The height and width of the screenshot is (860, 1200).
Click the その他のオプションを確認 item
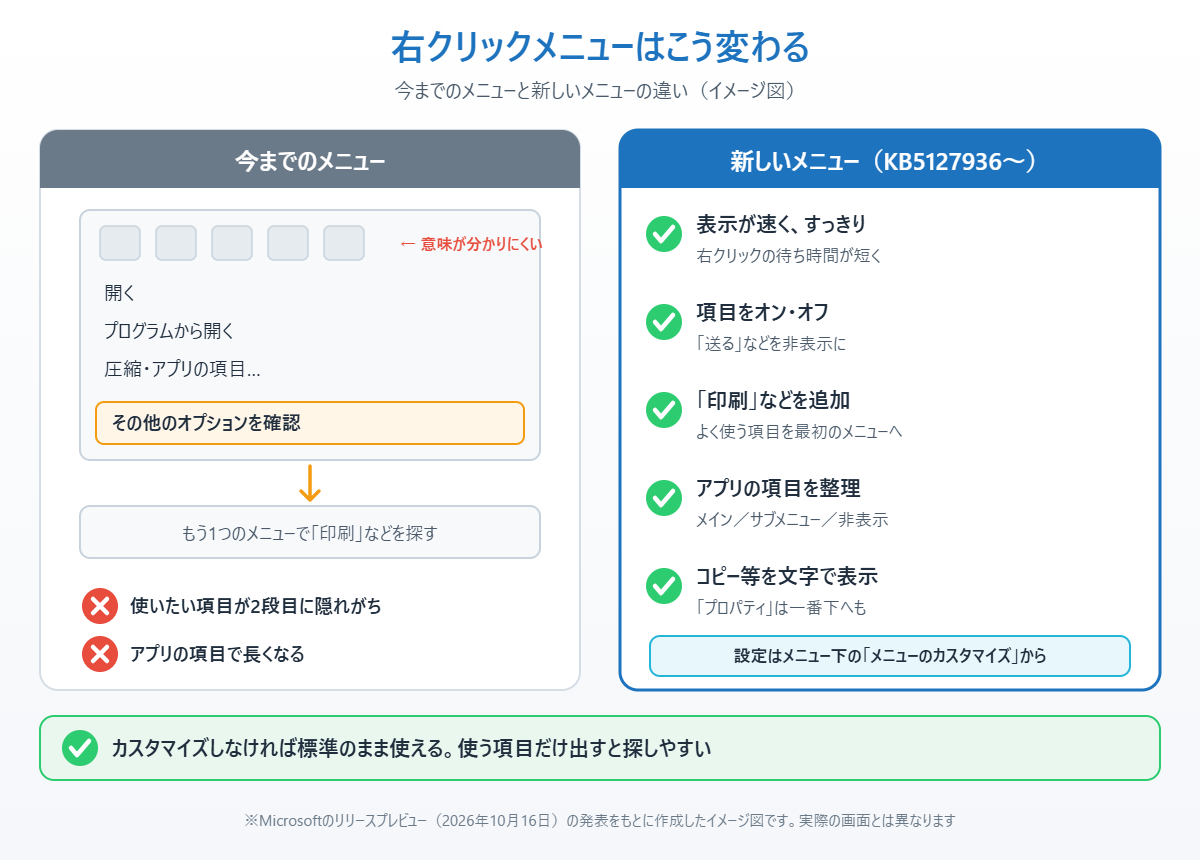[310, 423]
